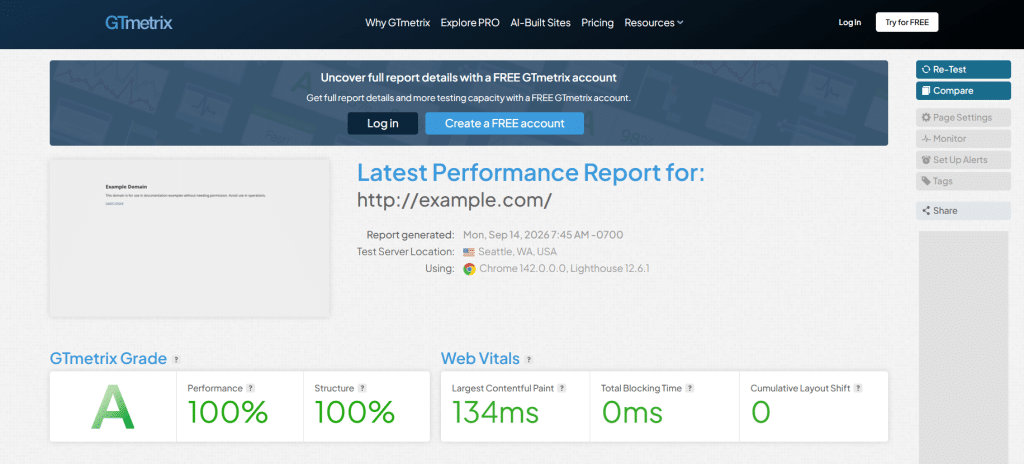
Task: Click Cumulative Layout Shift help icon
Action: 858,388
